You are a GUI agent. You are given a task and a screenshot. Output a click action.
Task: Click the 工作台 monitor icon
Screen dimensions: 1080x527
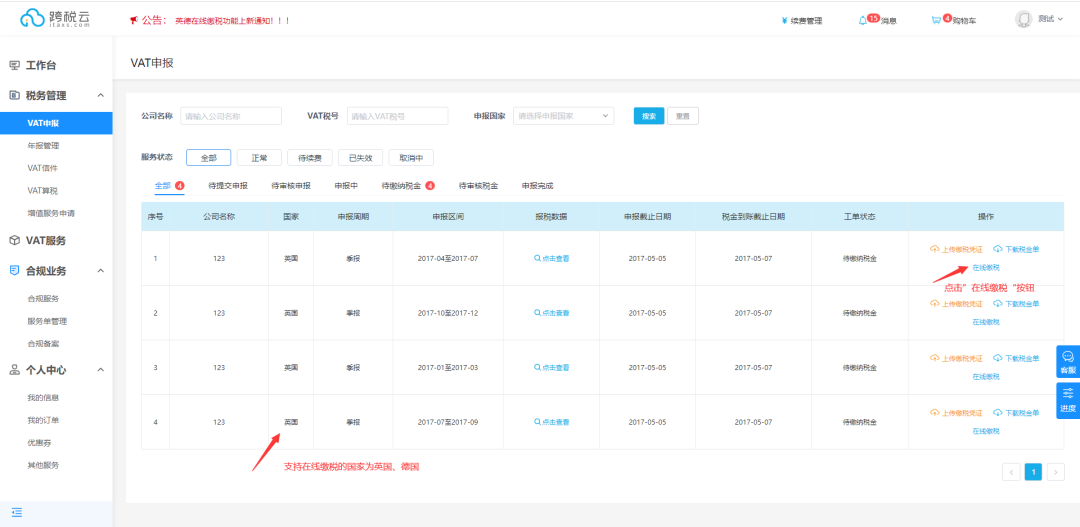pos(14,65)
